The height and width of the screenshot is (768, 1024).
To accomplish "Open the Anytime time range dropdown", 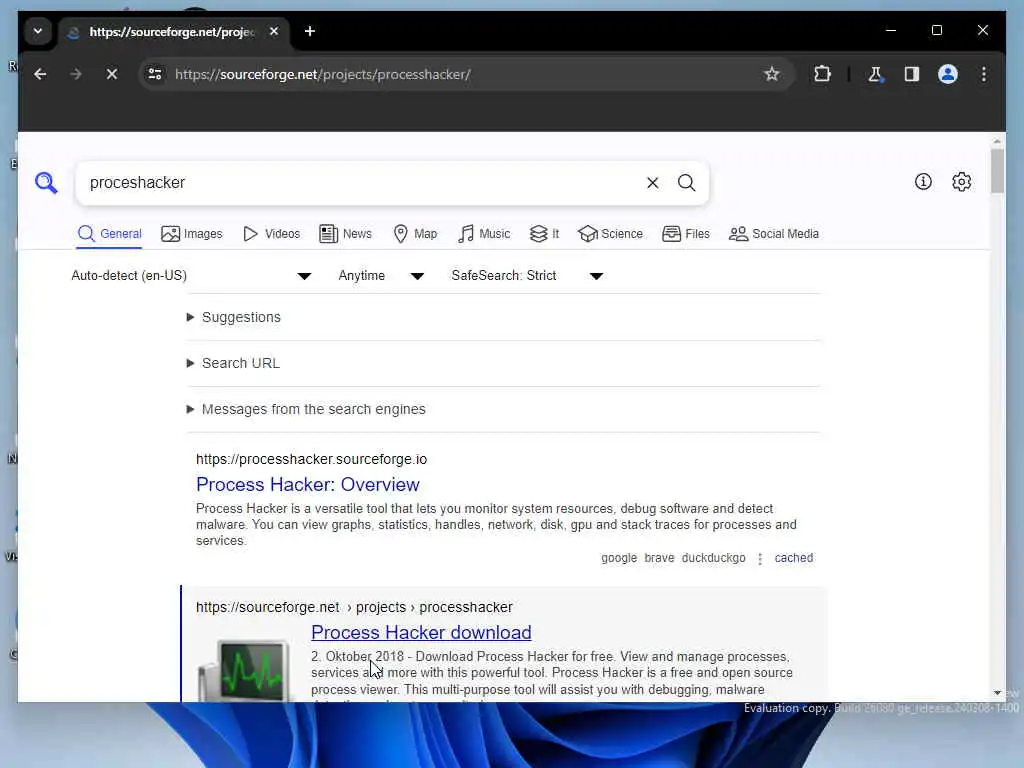I will click(x=381, y=276).
